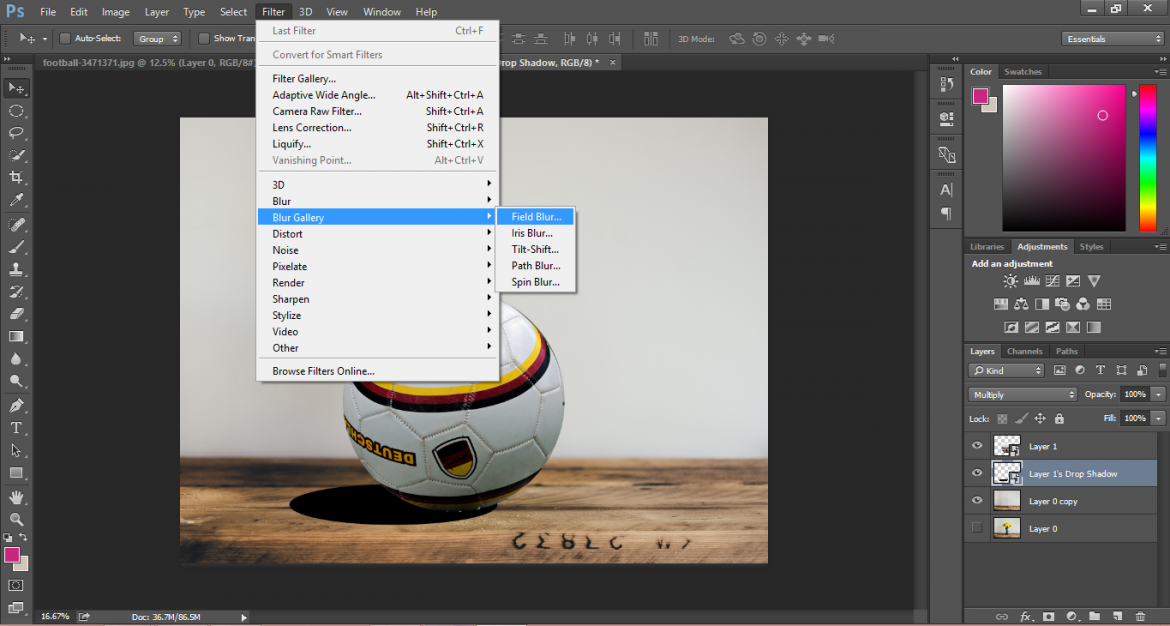Switch to the Channels tab

coord(1024,351)
